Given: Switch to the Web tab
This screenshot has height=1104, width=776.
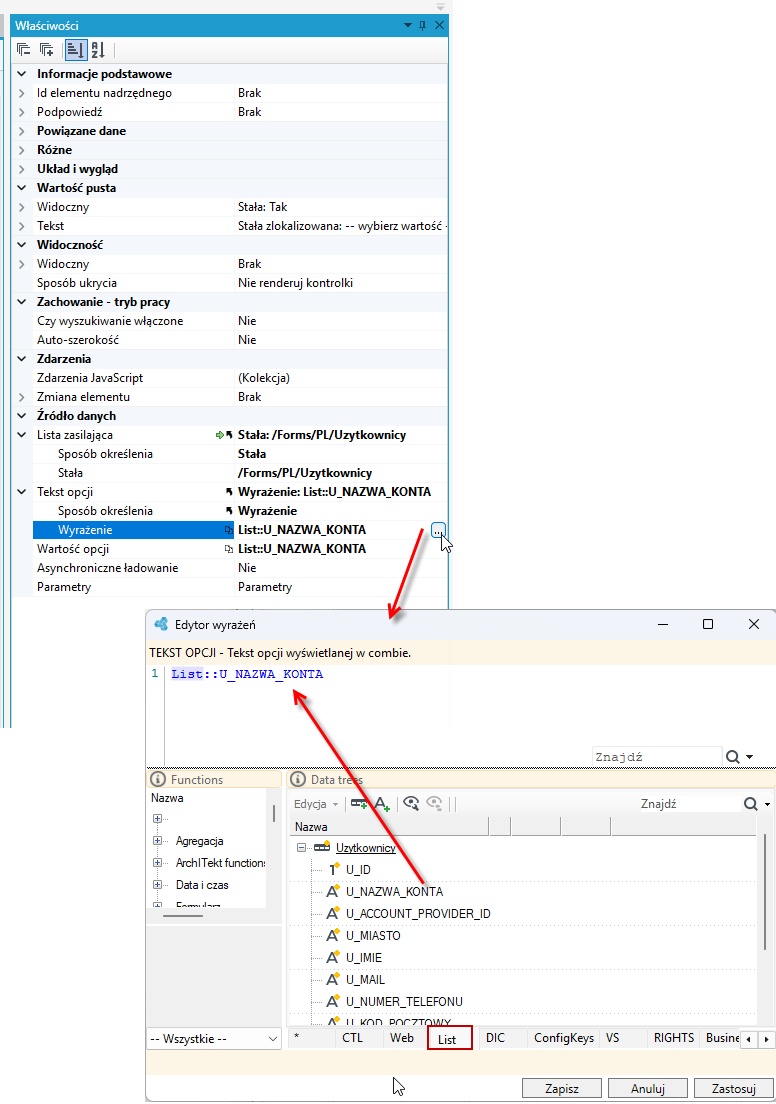Looking at the screenshot, I should (402, 1038).
